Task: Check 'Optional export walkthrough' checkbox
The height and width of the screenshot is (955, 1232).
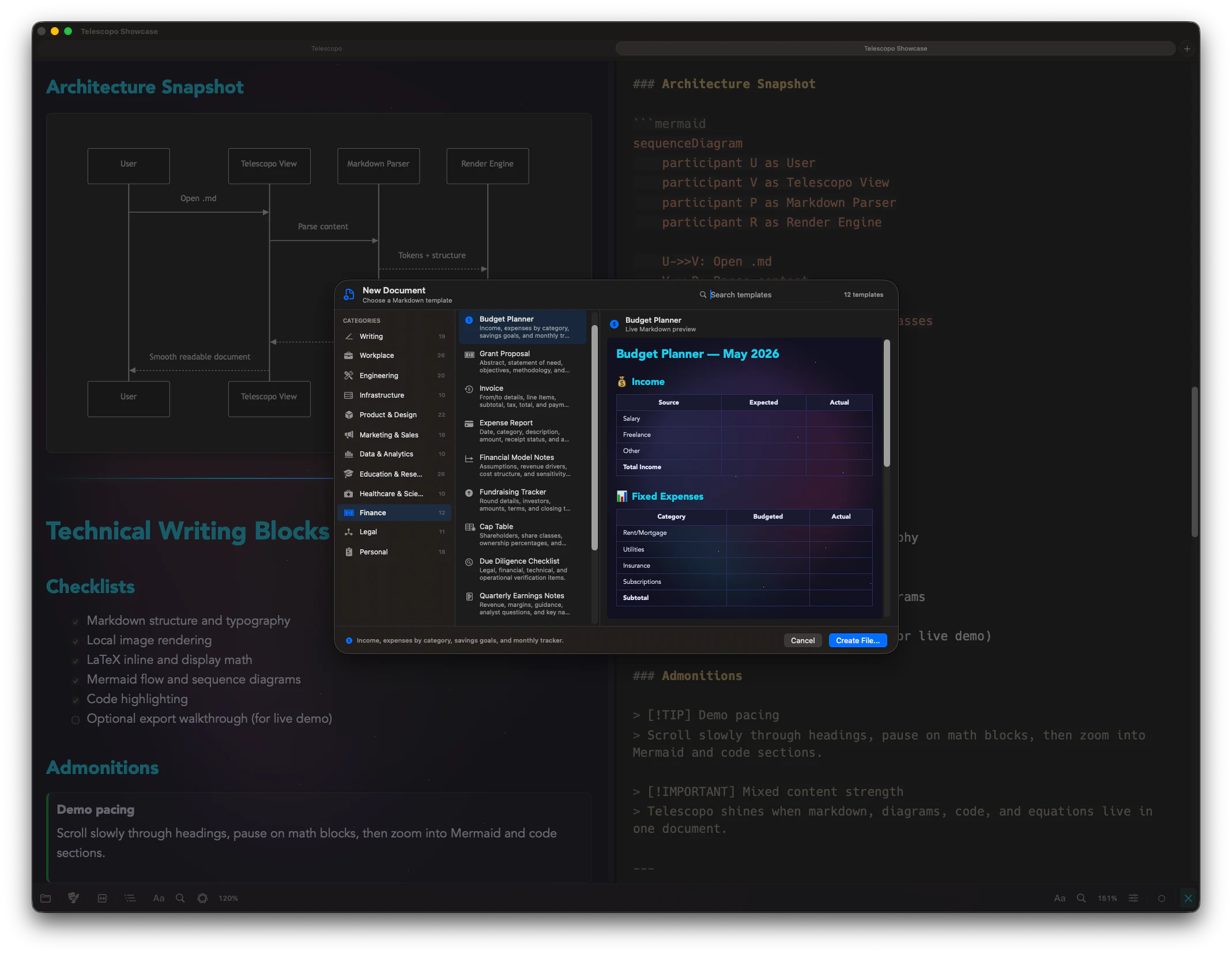Action: click(76, 719)
